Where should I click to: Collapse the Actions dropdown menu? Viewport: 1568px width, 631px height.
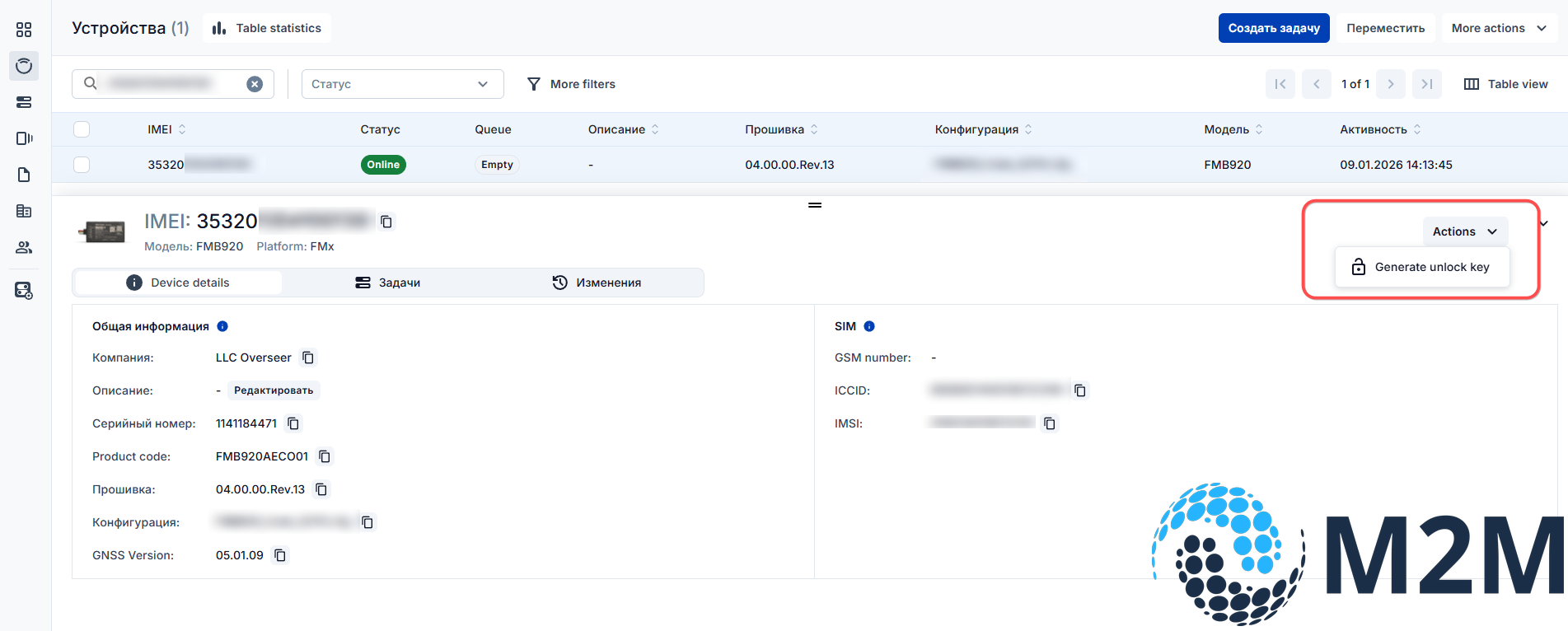(1465, 231)
